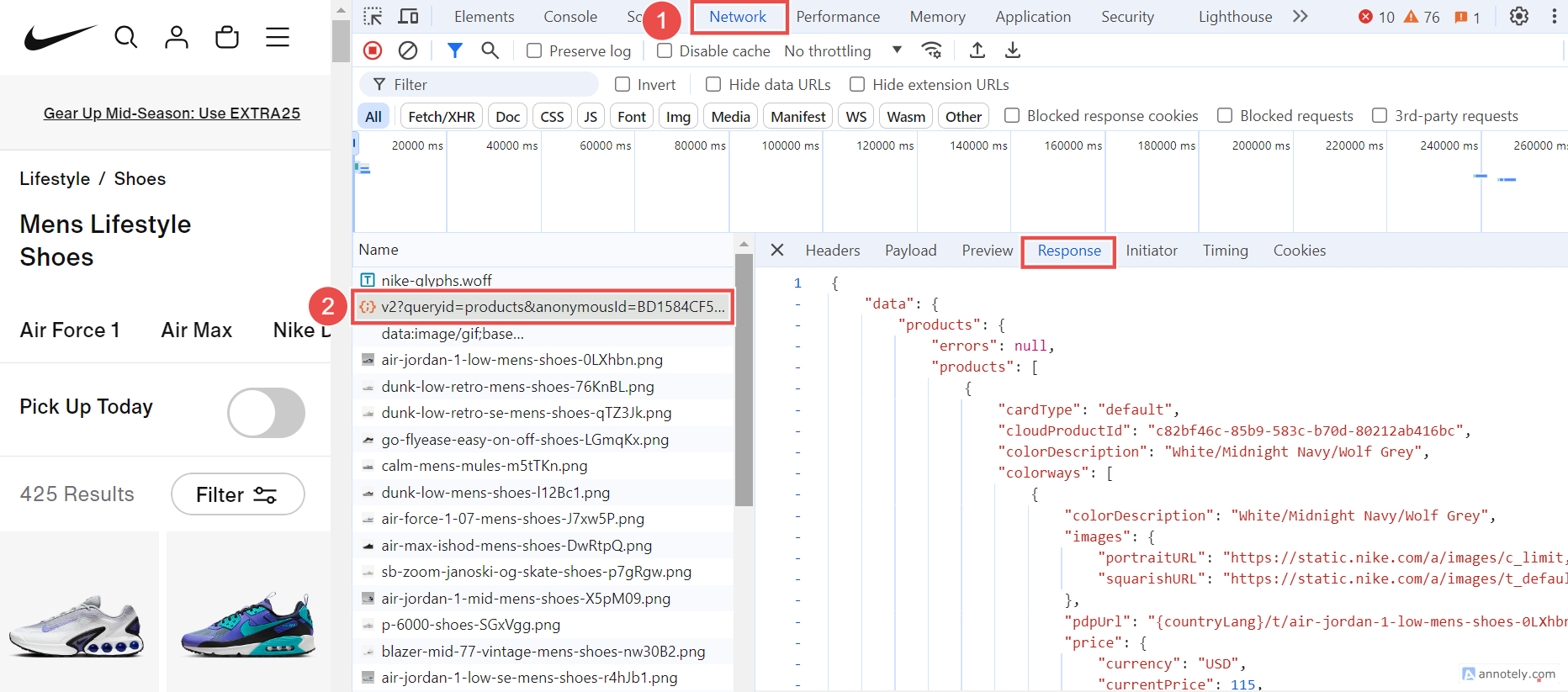Click the request list scrollbar thumb
1568x692 pixels.
point(744,378)
